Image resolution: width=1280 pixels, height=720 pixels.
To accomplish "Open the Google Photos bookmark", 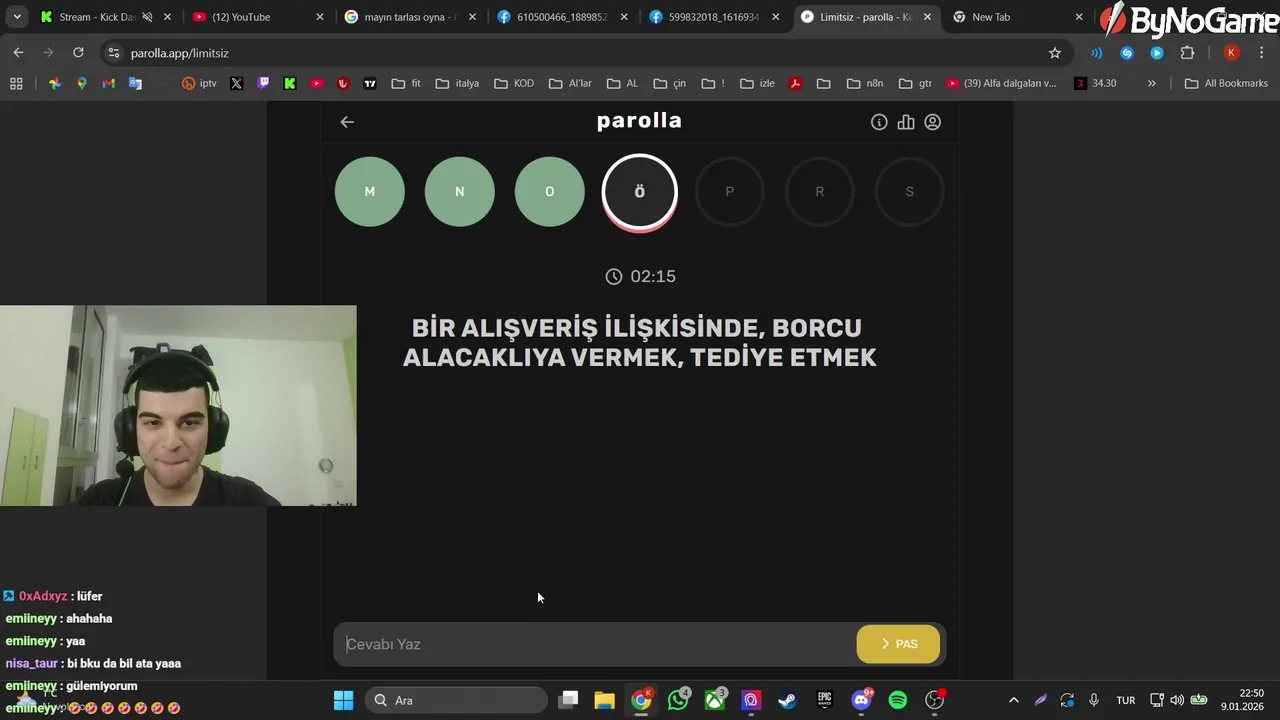I will [x=55, y=84].
